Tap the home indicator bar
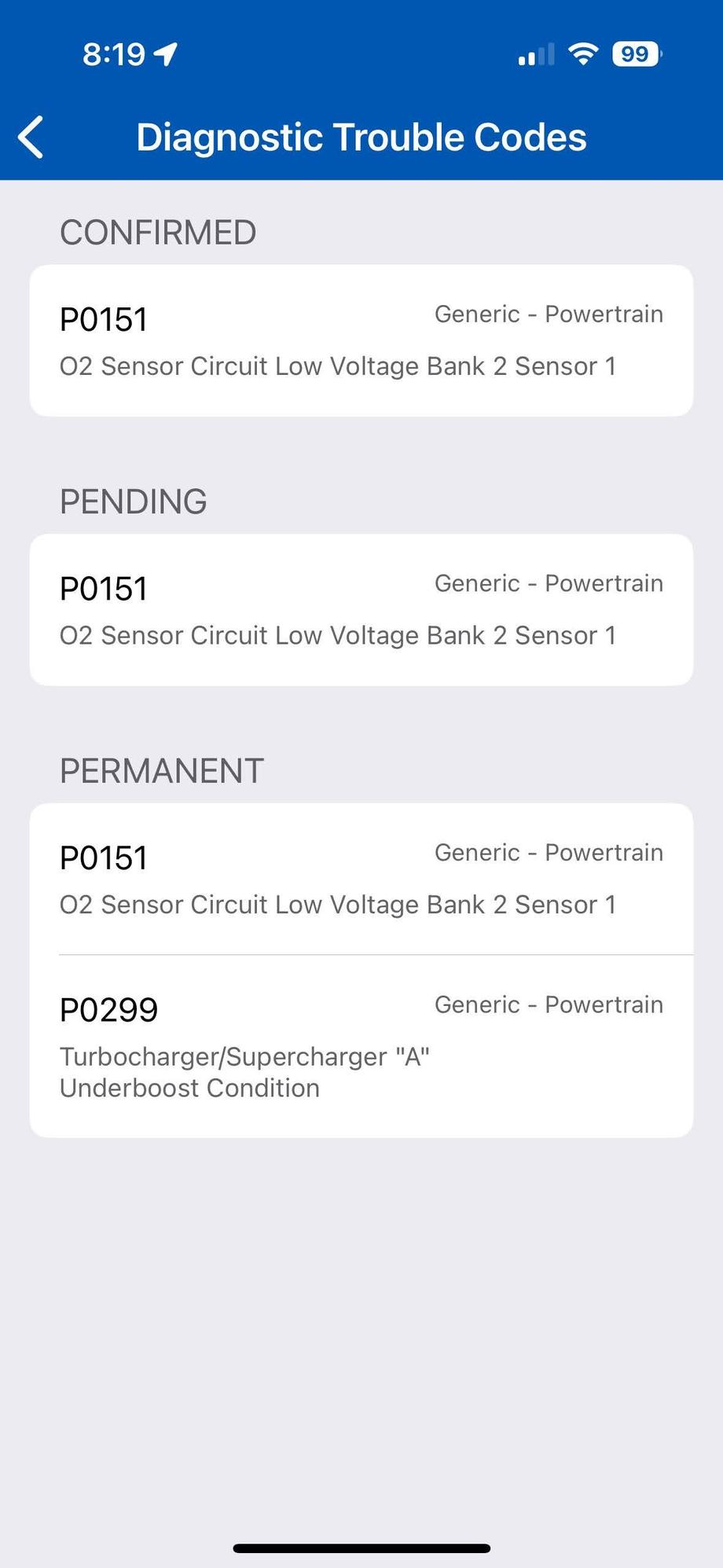Screen dimensions: 723x1568 tap(361, 1548)
